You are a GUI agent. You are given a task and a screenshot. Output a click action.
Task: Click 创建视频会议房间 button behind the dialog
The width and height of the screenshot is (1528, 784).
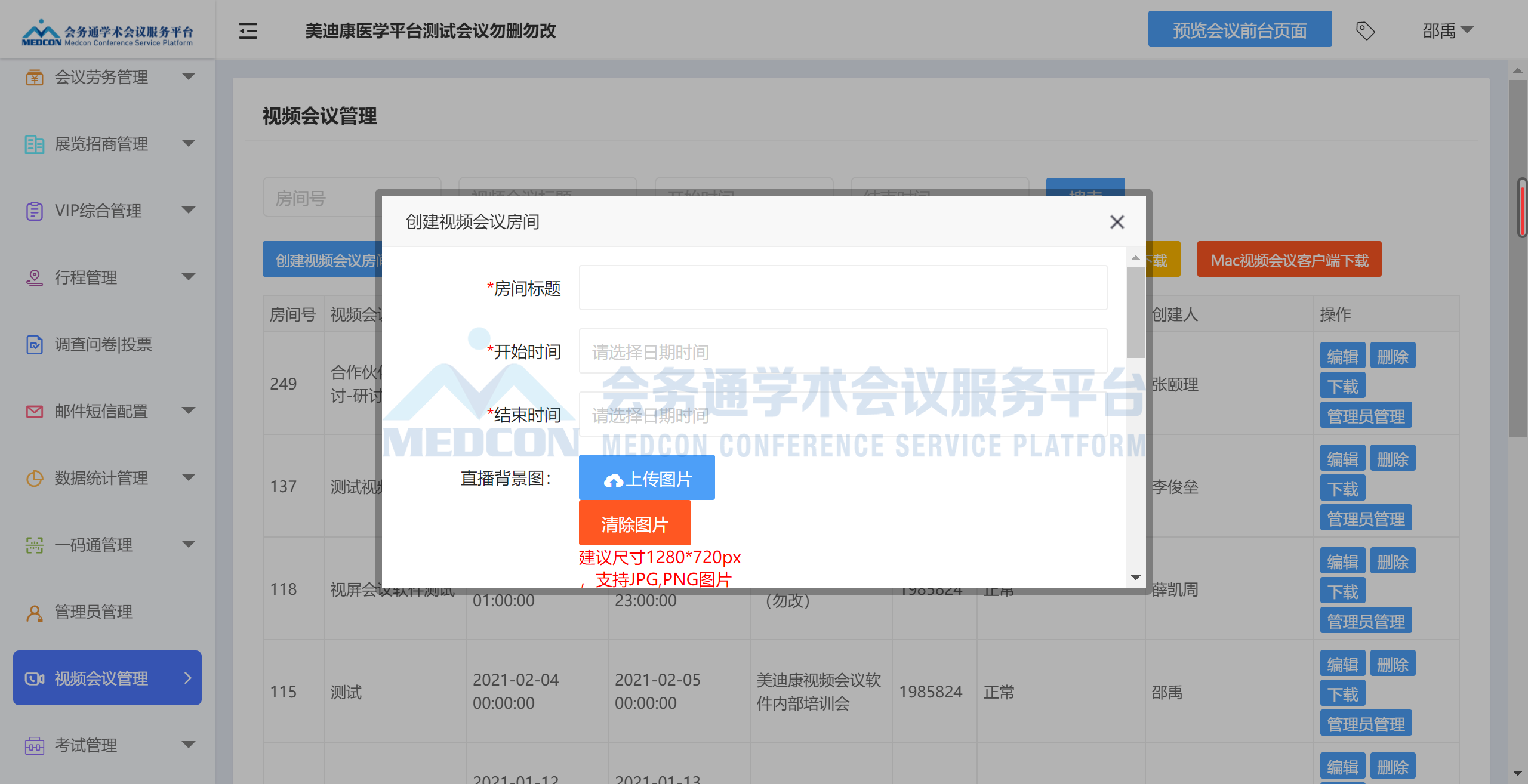point(322,259)
